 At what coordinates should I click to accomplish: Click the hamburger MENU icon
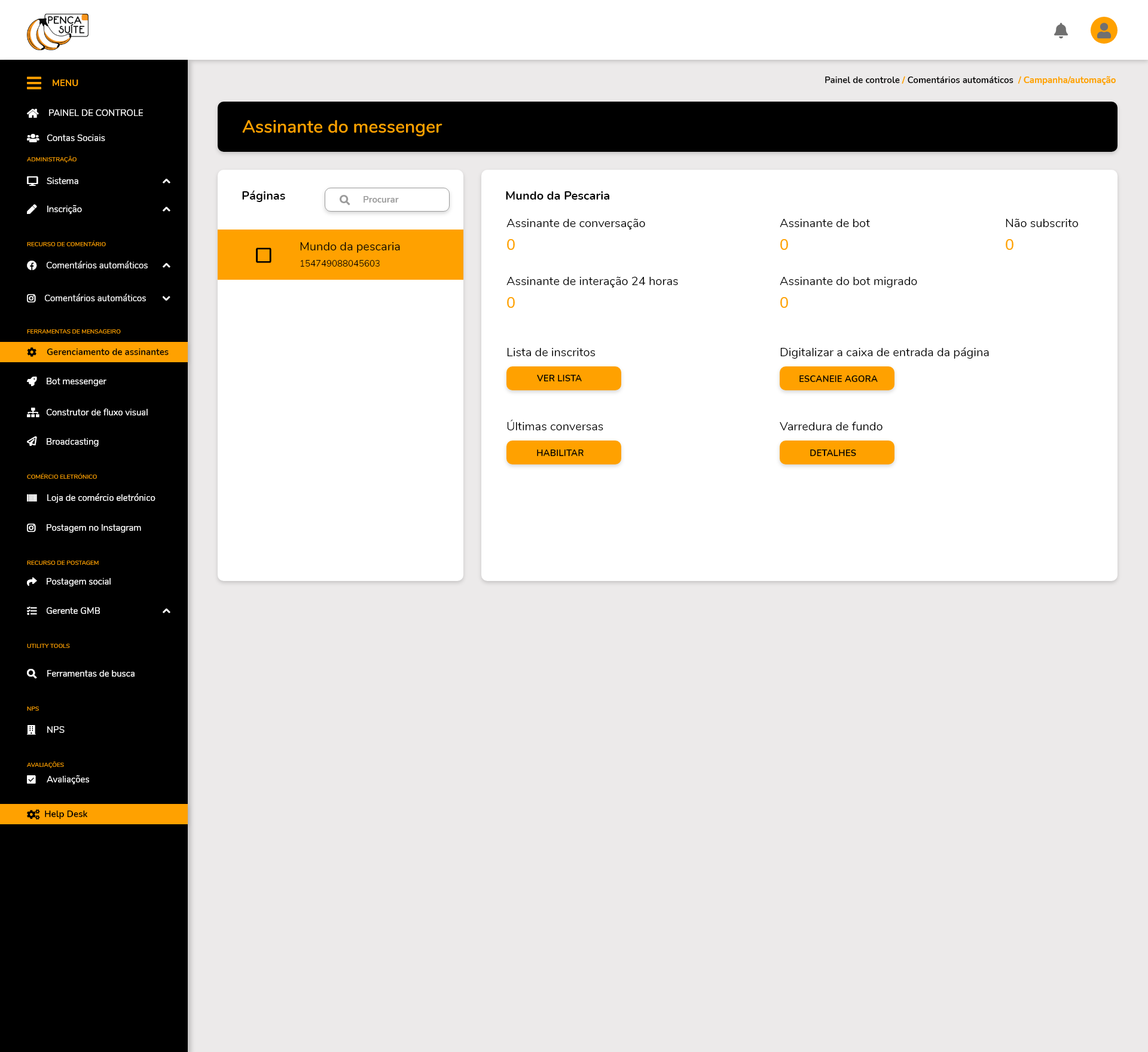[x=34, y=83]
